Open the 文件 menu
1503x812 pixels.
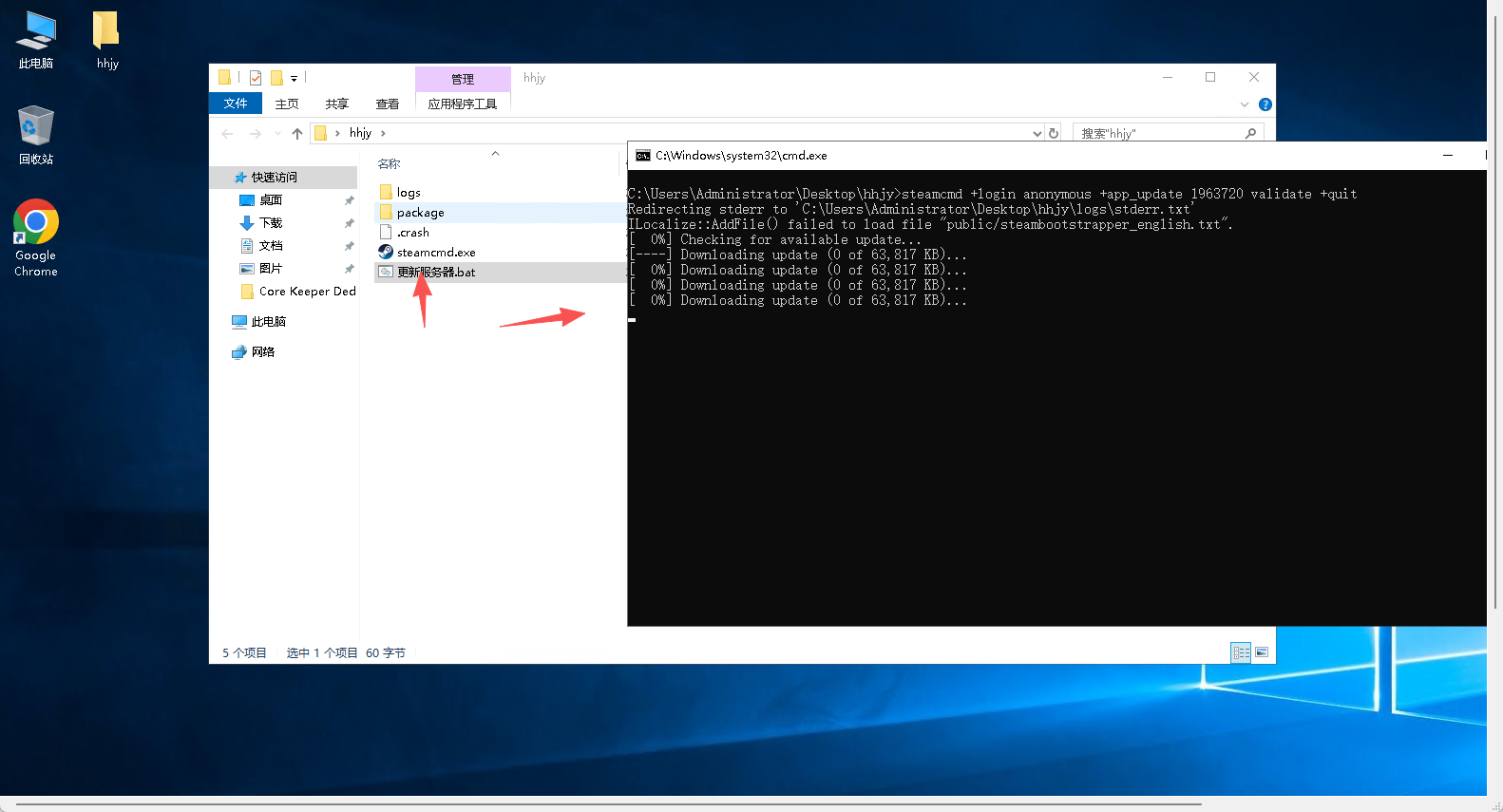coord(236,104)
